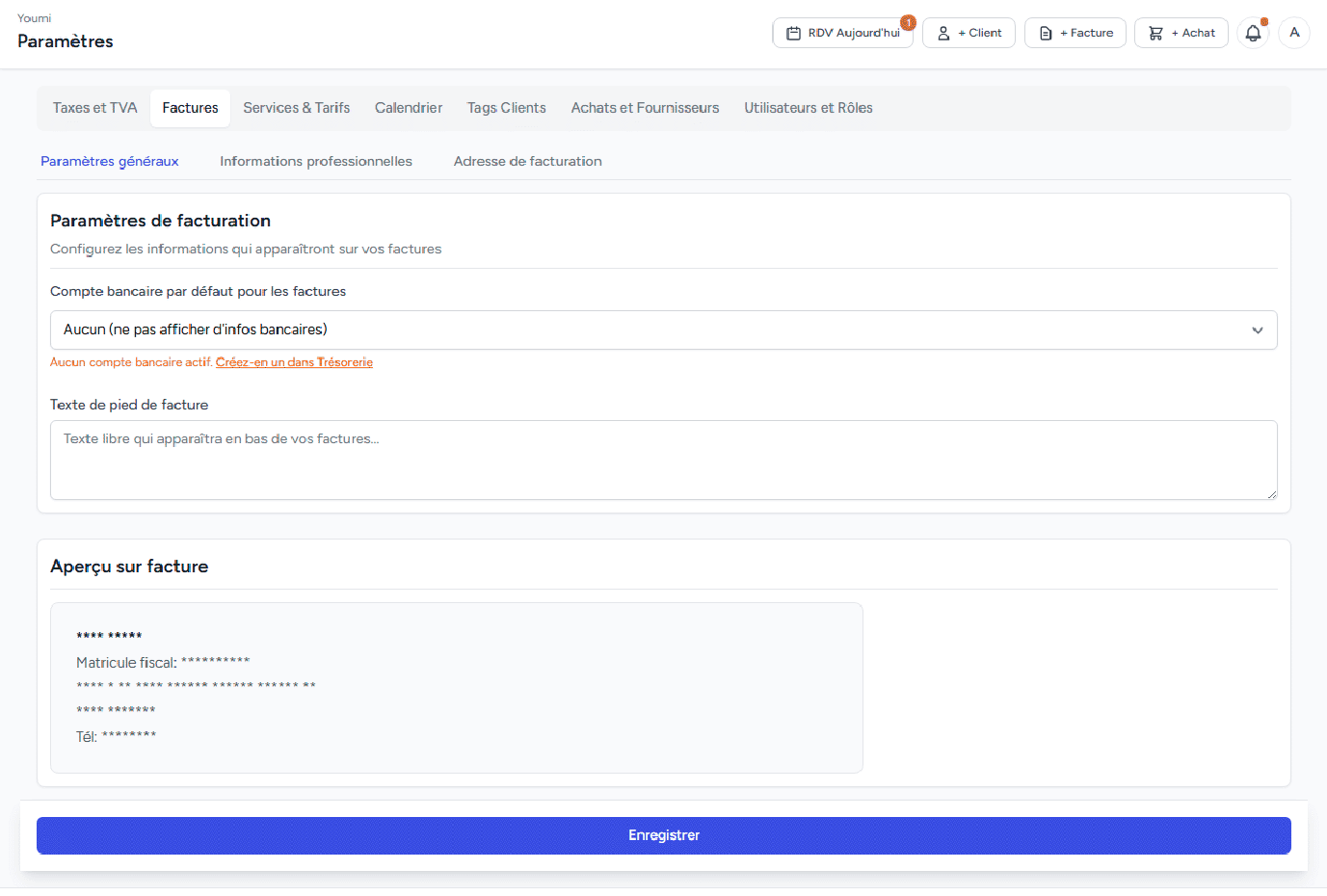The image size is (1327, 896).
Task: Click the chevron arrow of bank account selector
Action: (1257, 330)
